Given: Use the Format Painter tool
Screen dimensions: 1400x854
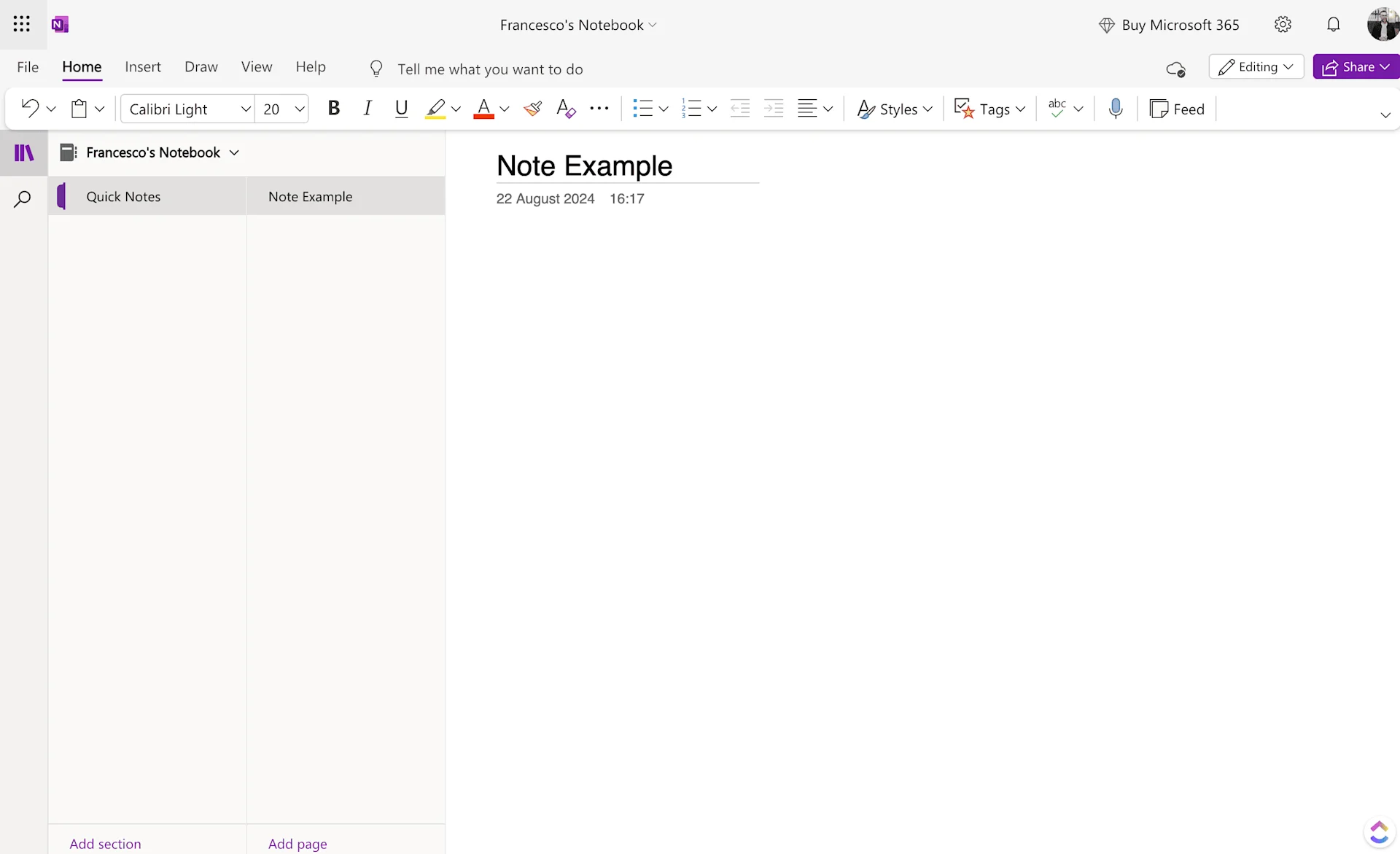Looking at the screenshot, I should (x=532, y=108).
